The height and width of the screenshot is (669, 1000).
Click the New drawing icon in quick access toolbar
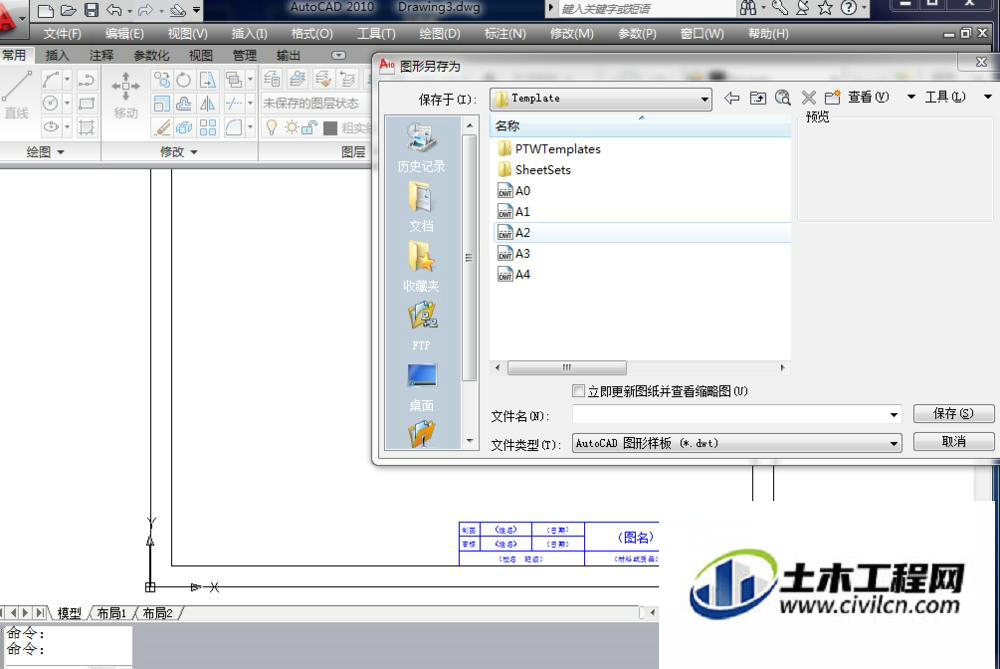pos(45,10)
